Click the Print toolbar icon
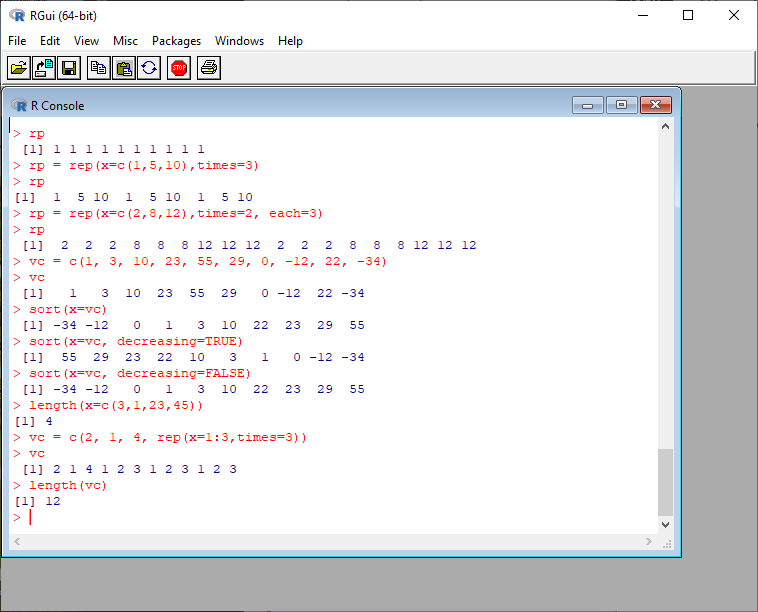The width and height of the screenshot is (758, 612). [209, 68]
